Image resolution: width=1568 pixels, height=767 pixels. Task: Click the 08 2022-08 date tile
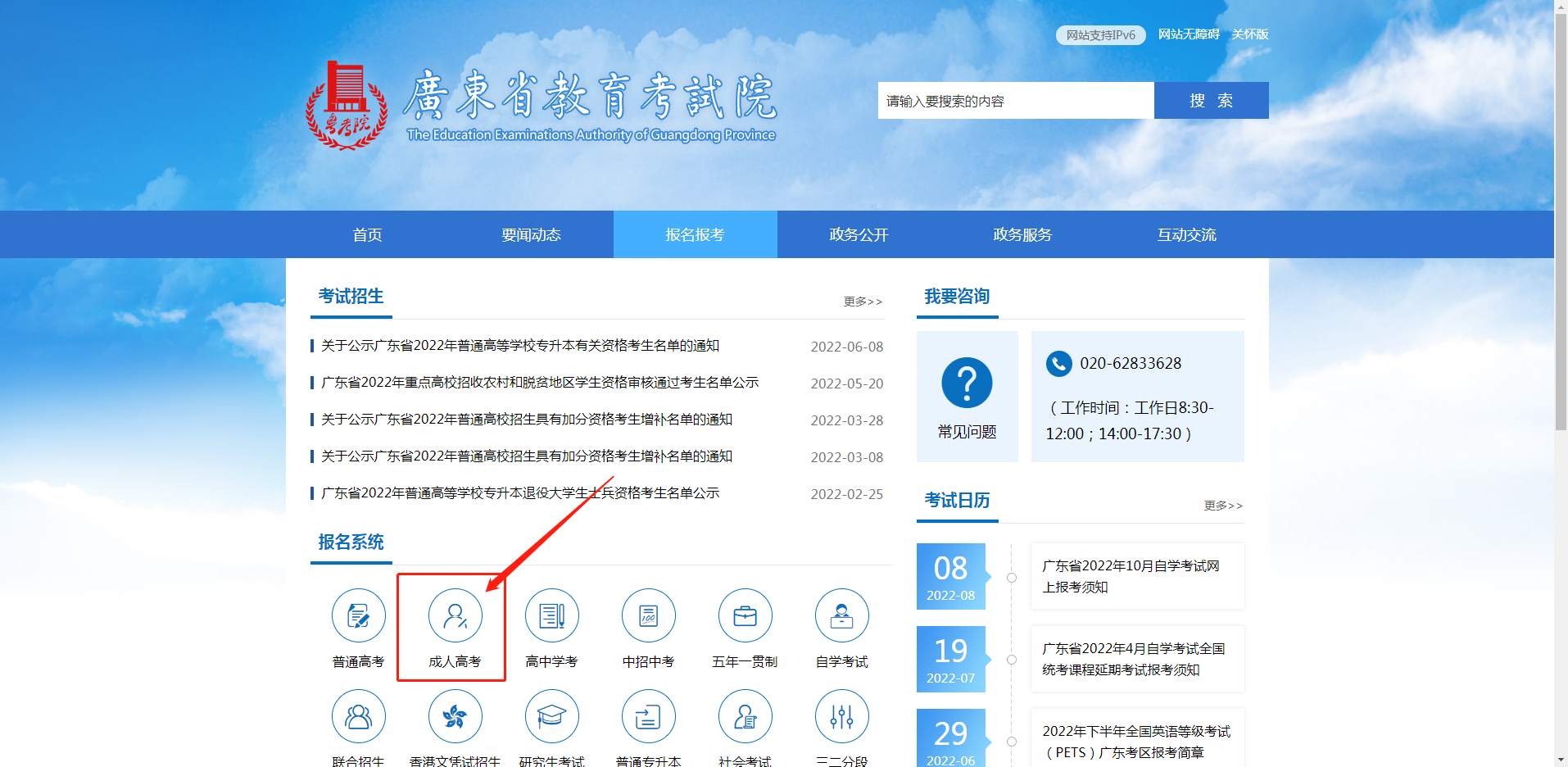[x=950, y=576]
